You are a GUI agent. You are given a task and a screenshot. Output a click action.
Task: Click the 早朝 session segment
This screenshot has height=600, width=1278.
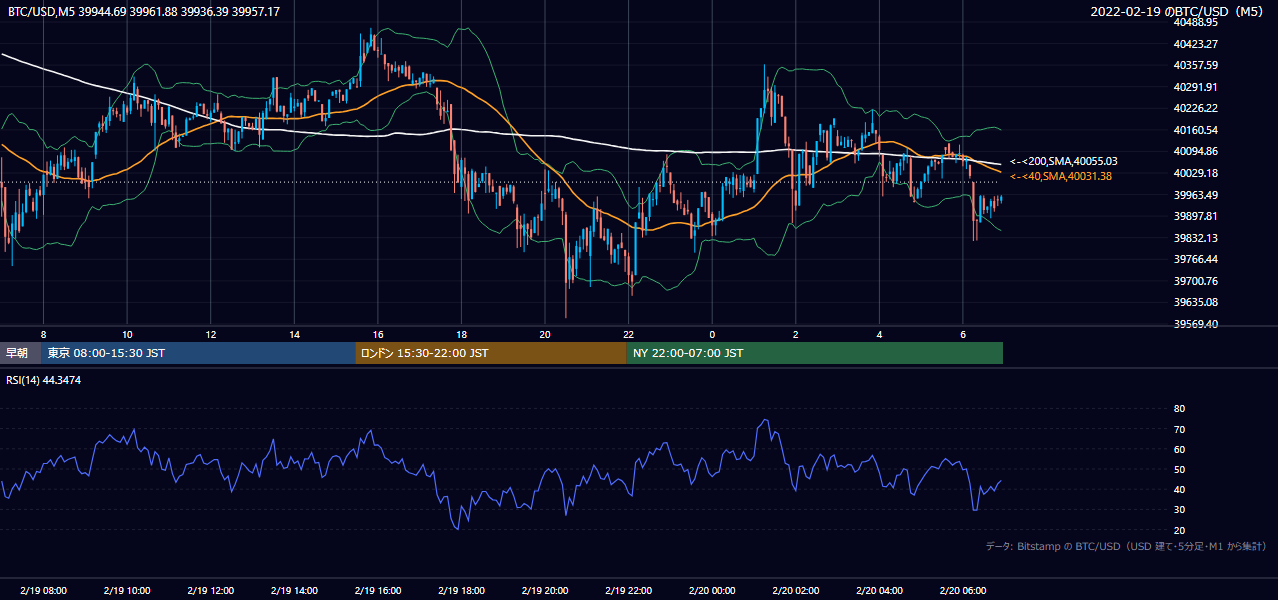(x=20, y=353)
